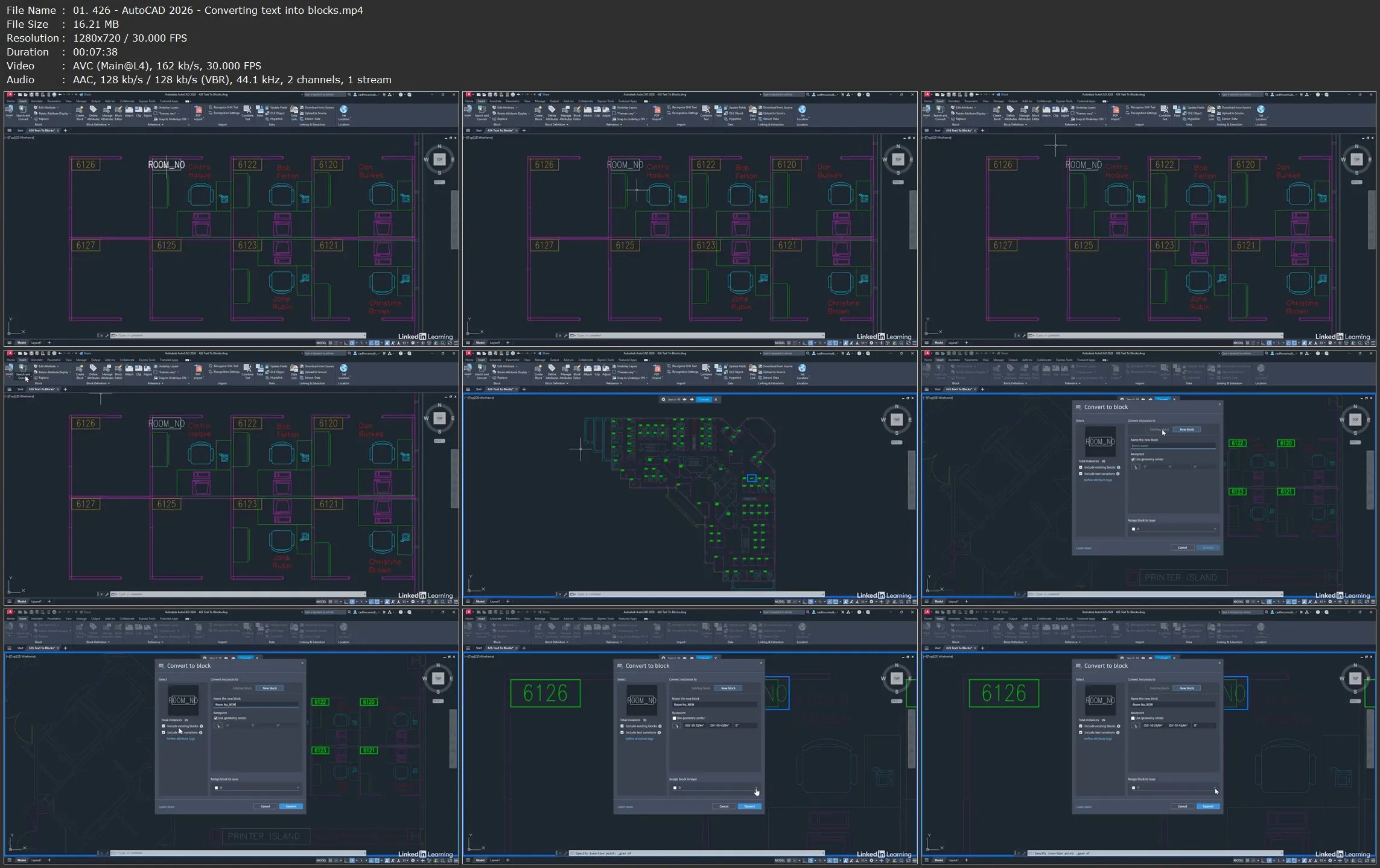Click Cancel in the empty-name Convert to block dialog

[x=1183, y=548]
